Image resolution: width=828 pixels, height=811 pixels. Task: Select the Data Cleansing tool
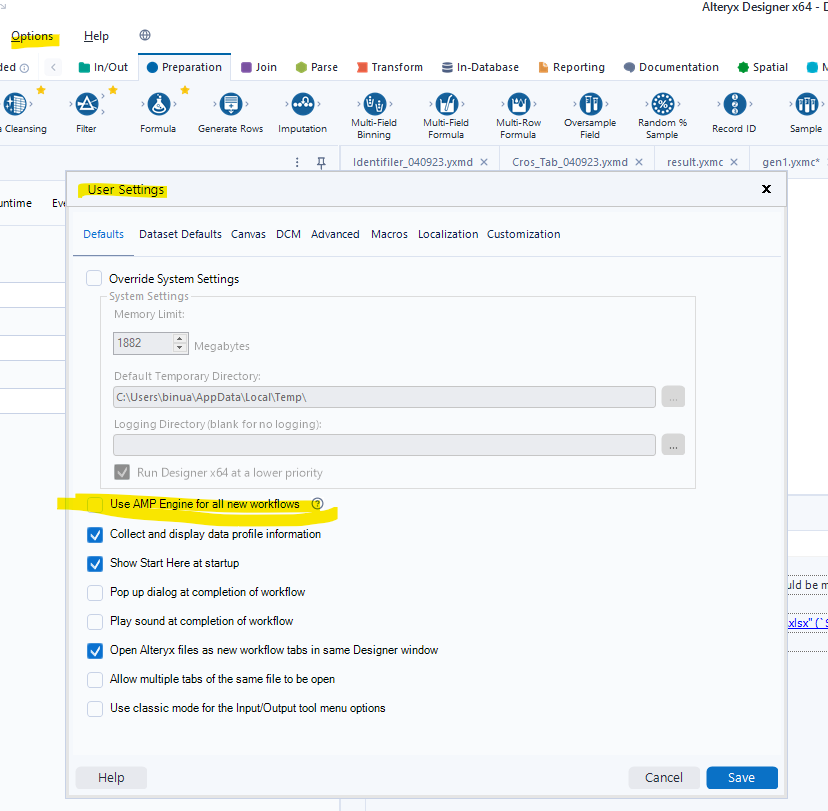point(15,103)
